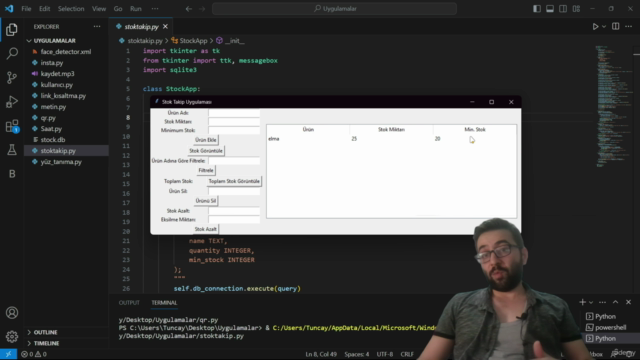Open the B extension icon in activity bar
640x360 pixels.
pos(12,174)
